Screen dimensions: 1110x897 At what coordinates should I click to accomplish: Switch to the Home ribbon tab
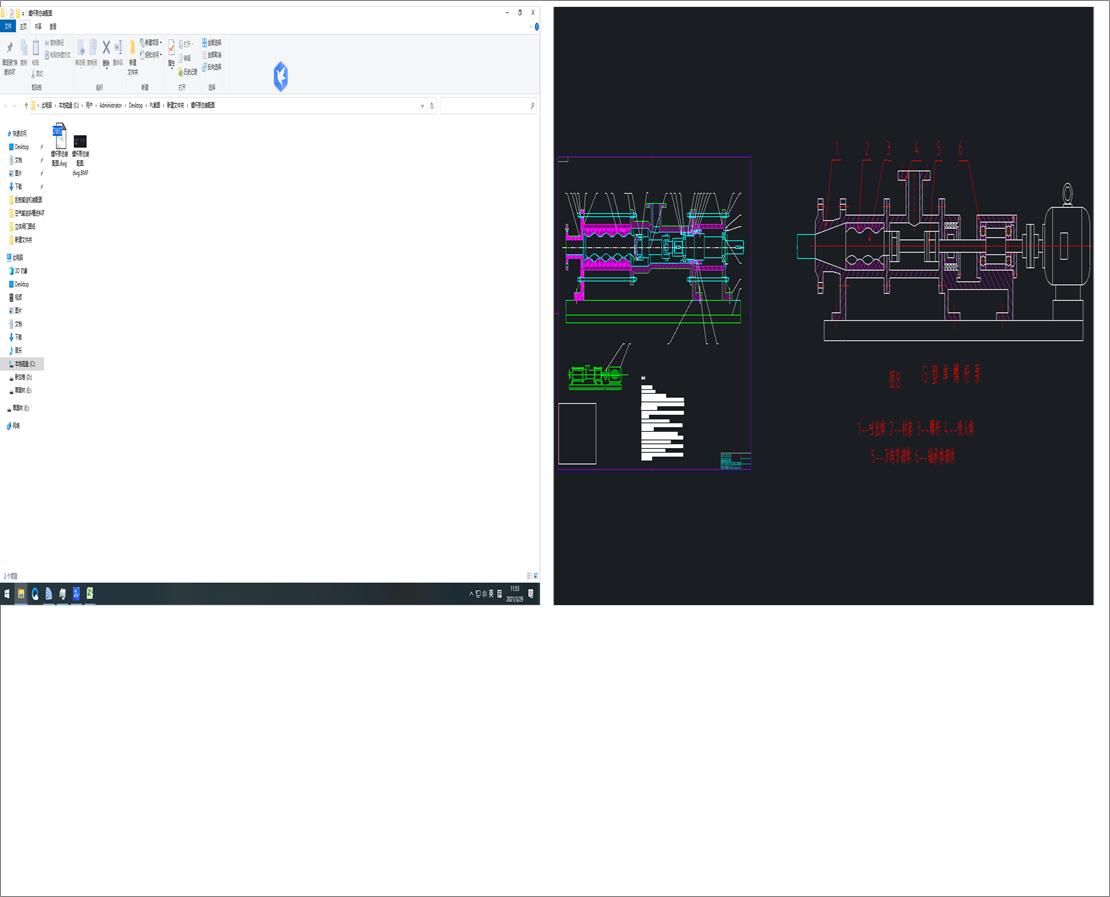(23, 26)
